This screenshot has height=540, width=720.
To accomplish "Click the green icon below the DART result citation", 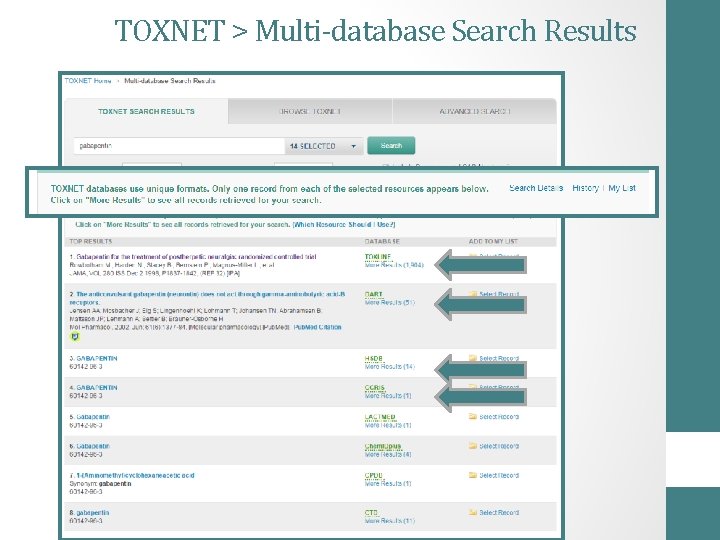I will click(x=75, y=337).
